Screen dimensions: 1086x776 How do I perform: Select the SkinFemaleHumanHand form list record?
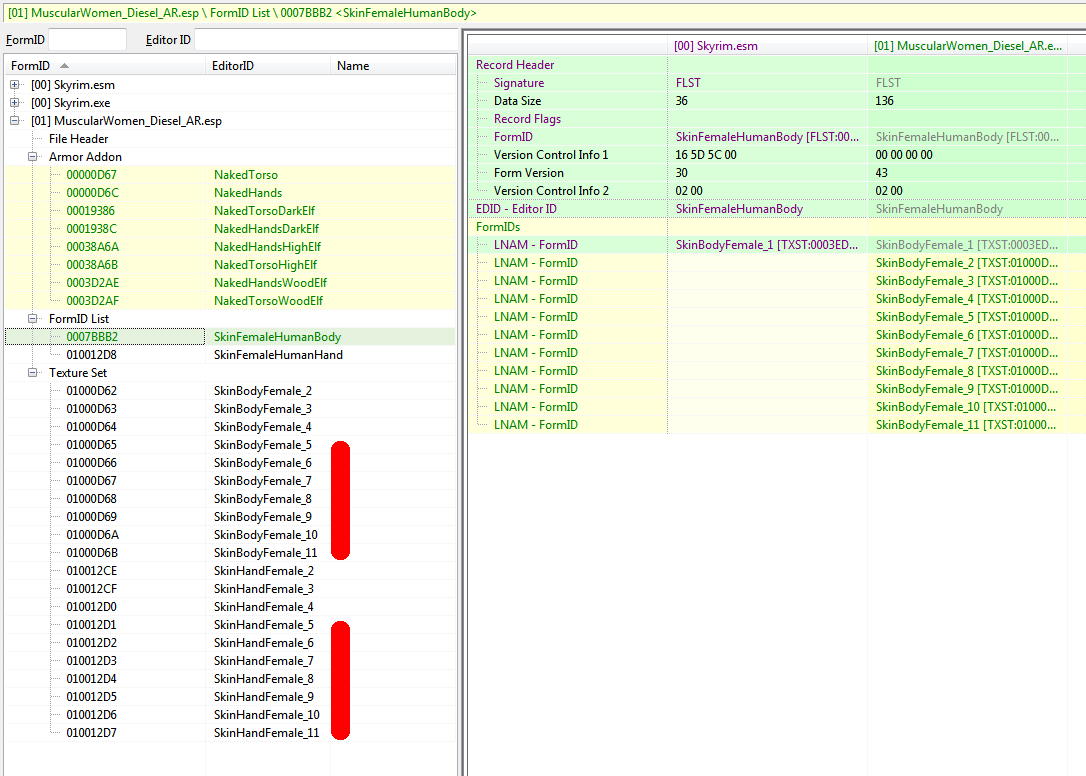277,355
